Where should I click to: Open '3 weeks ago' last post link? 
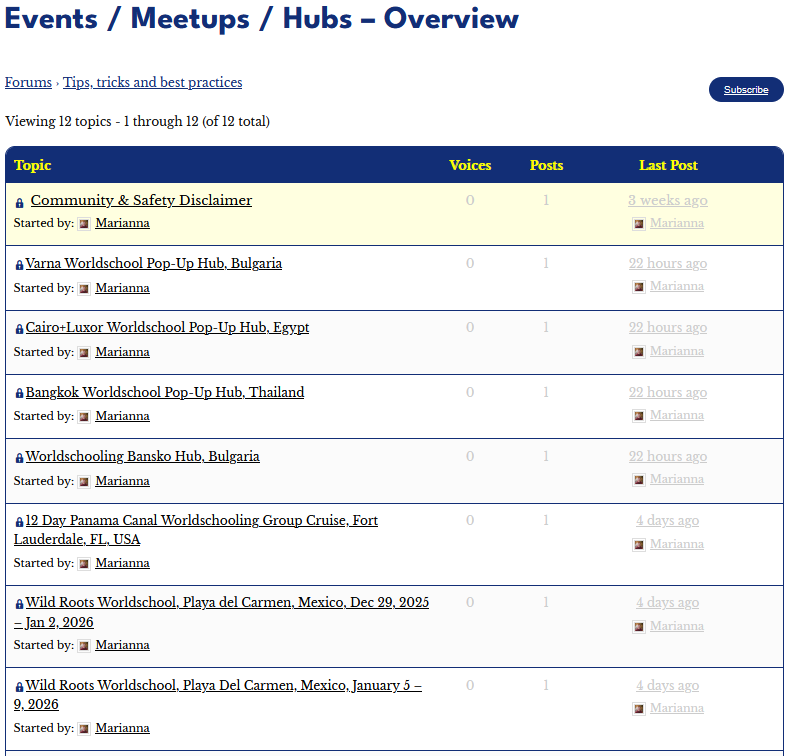(668, 200)
